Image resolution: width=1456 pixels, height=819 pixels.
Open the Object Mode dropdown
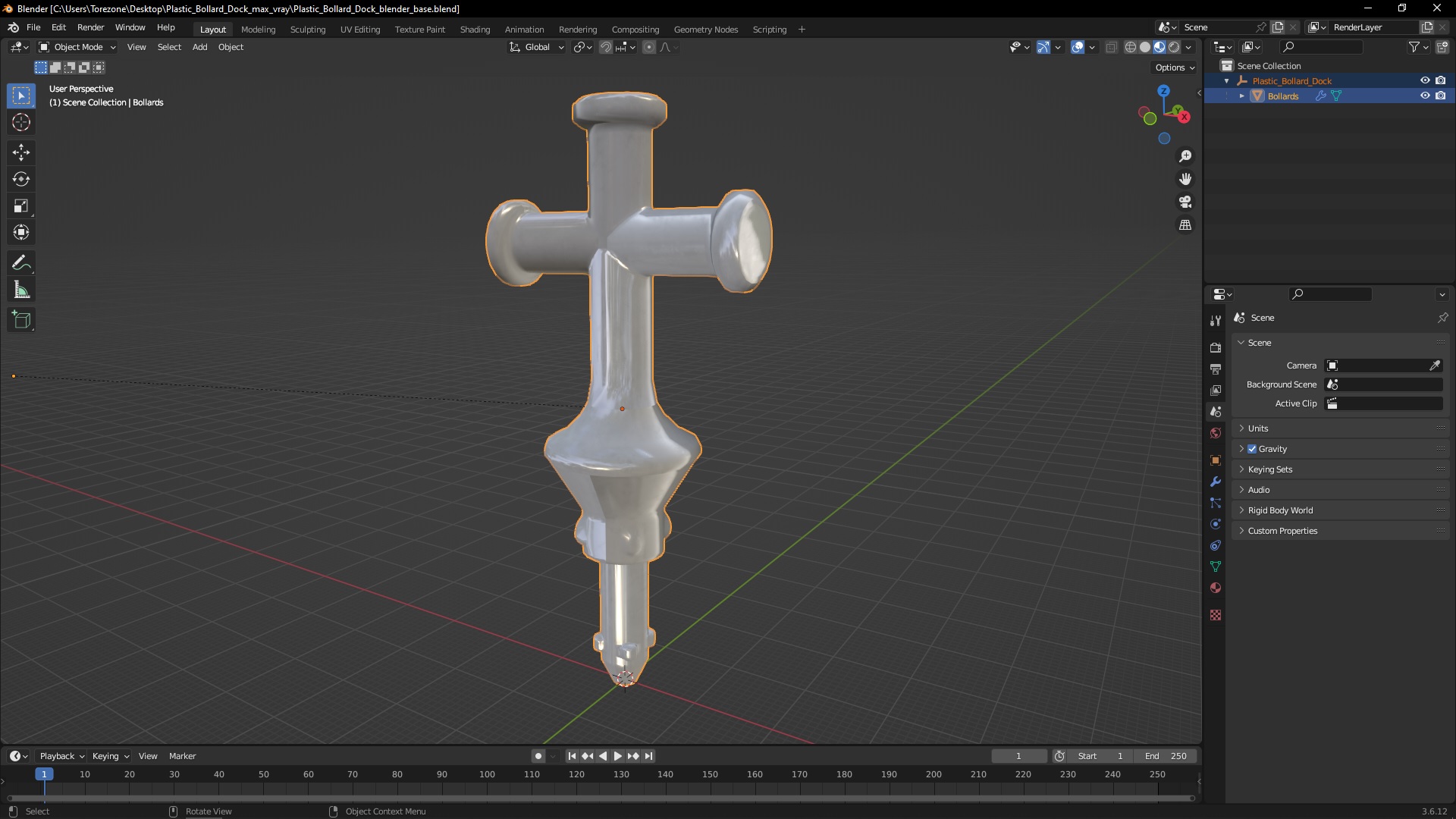(77, 47)
